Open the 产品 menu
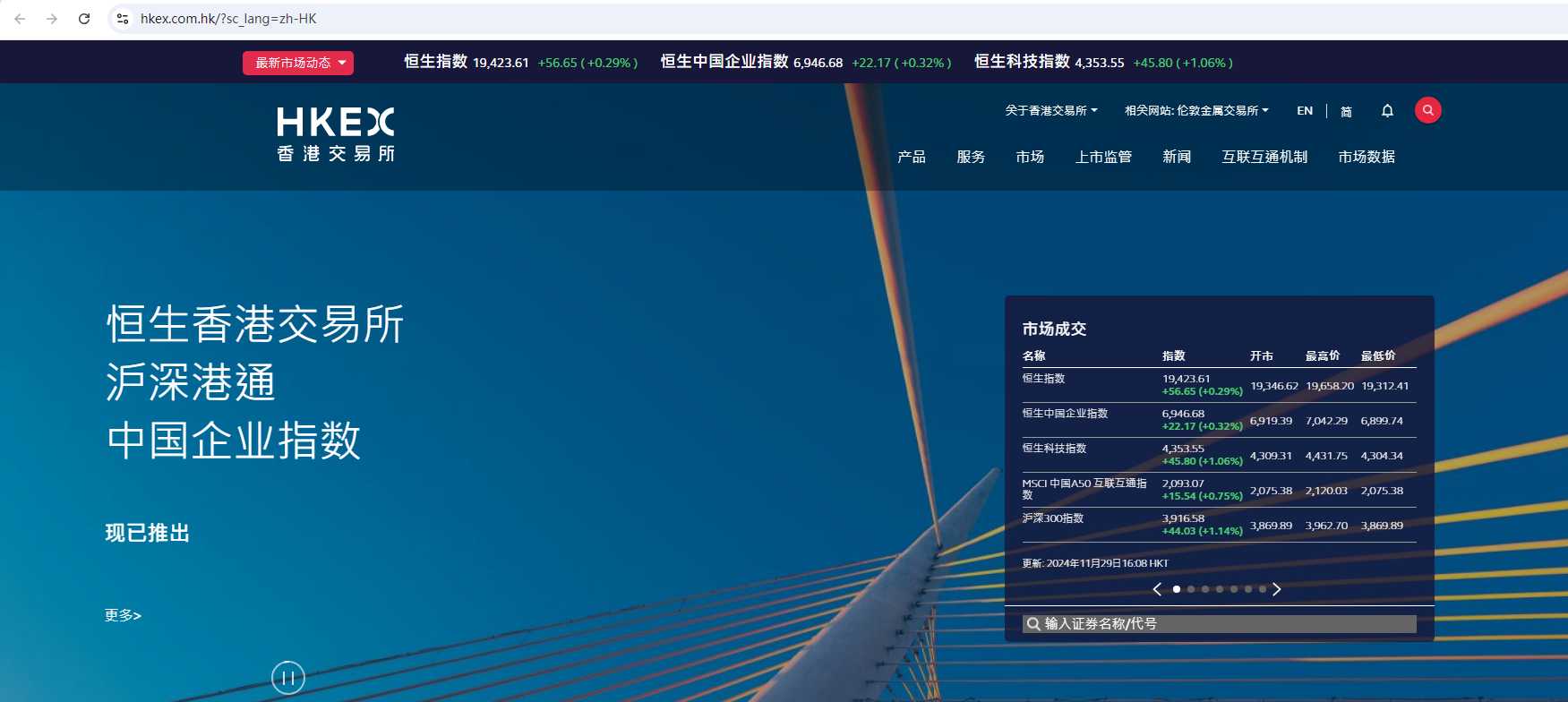This screenshot has width=1568, height=702. coord(912,157)
